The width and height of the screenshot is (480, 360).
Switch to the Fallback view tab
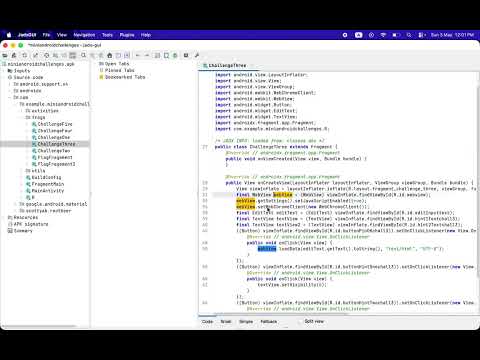pyautogui.click(x=269, y=321)
